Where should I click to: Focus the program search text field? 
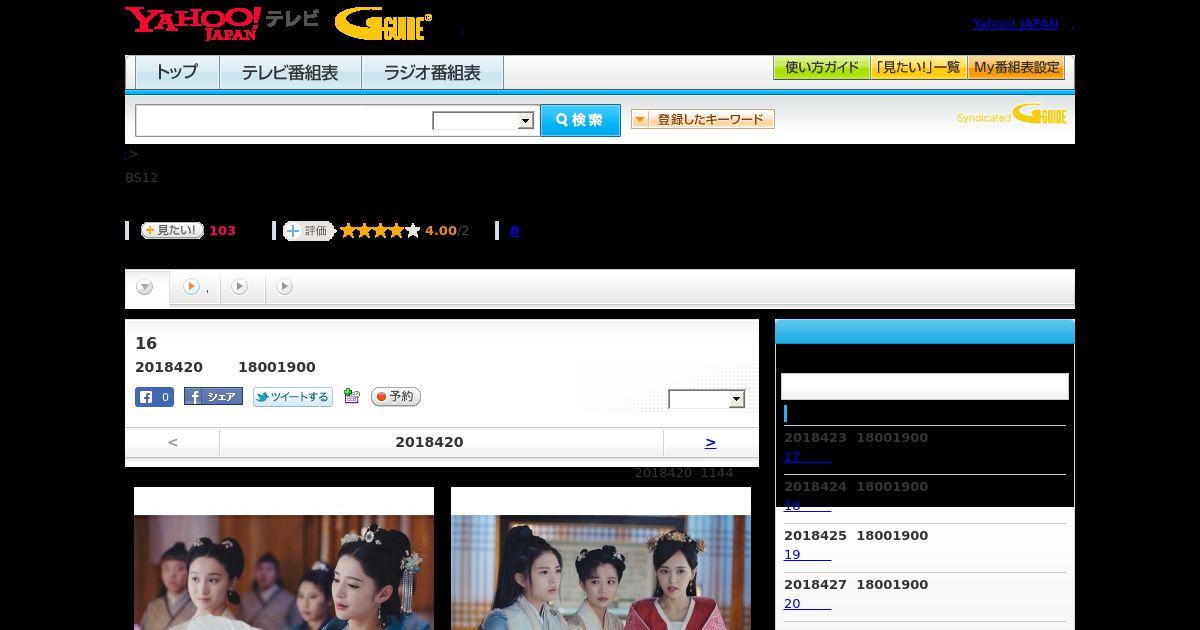pyautogui.click(x=283, y=120)
